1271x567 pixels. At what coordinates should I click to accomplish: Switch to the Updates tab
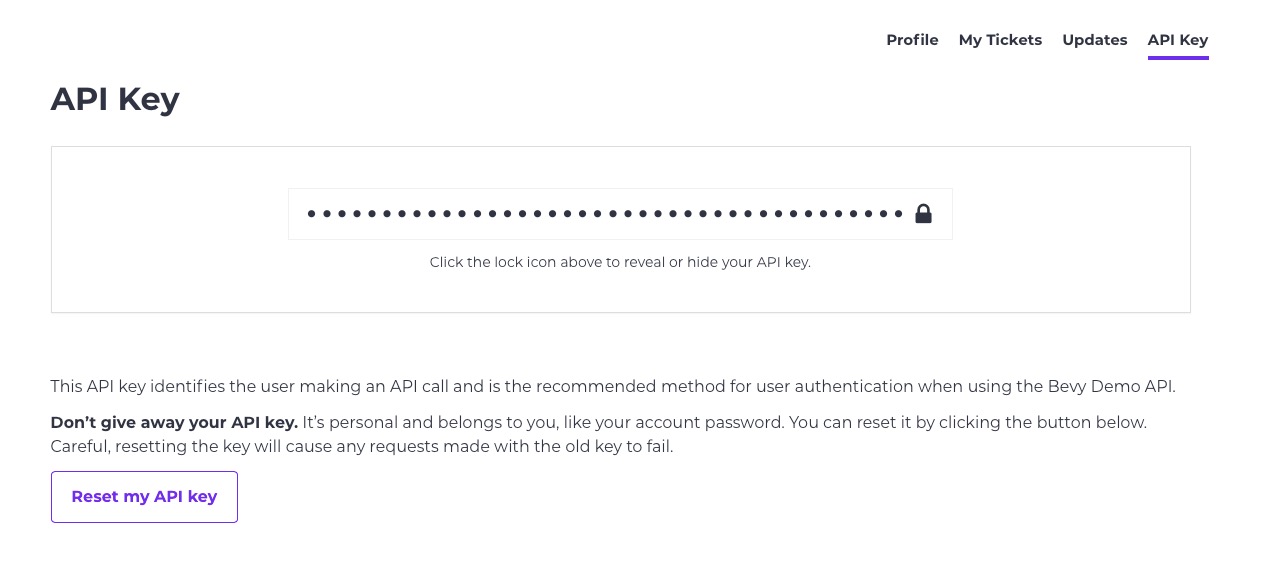[1094, 40]
